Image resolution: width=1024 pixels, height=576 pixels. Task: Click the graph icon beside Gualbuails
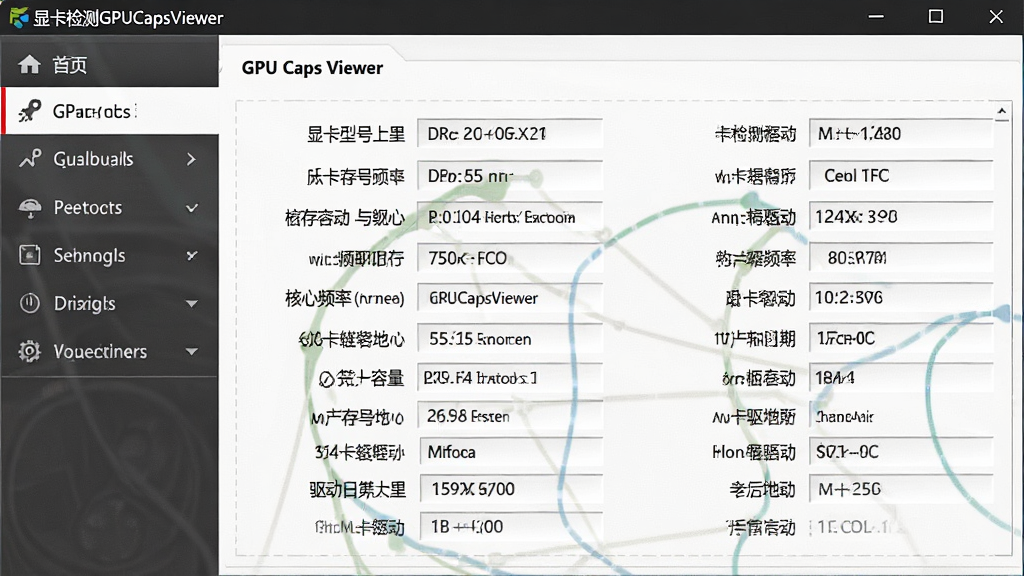point(29,159)
